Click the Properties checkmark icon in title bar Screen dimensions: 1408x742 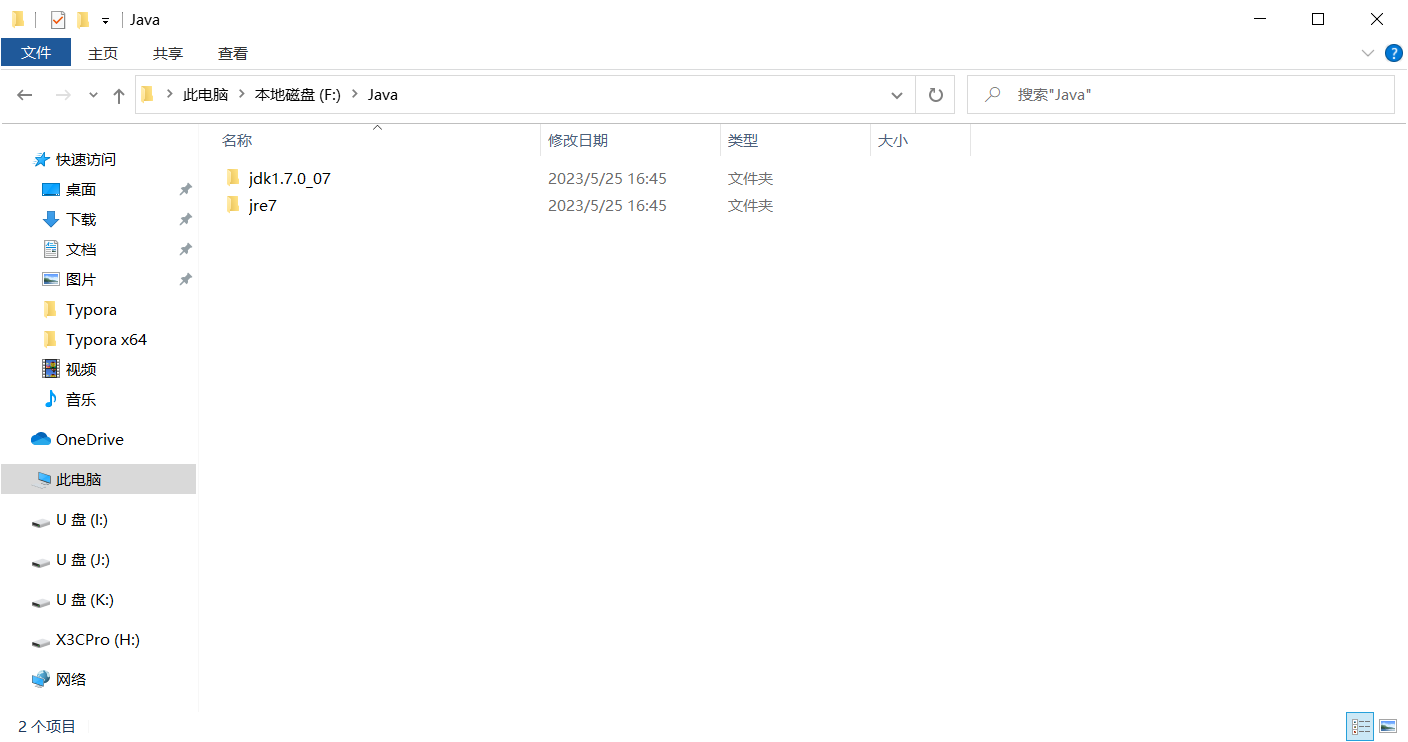click(58, 19)
